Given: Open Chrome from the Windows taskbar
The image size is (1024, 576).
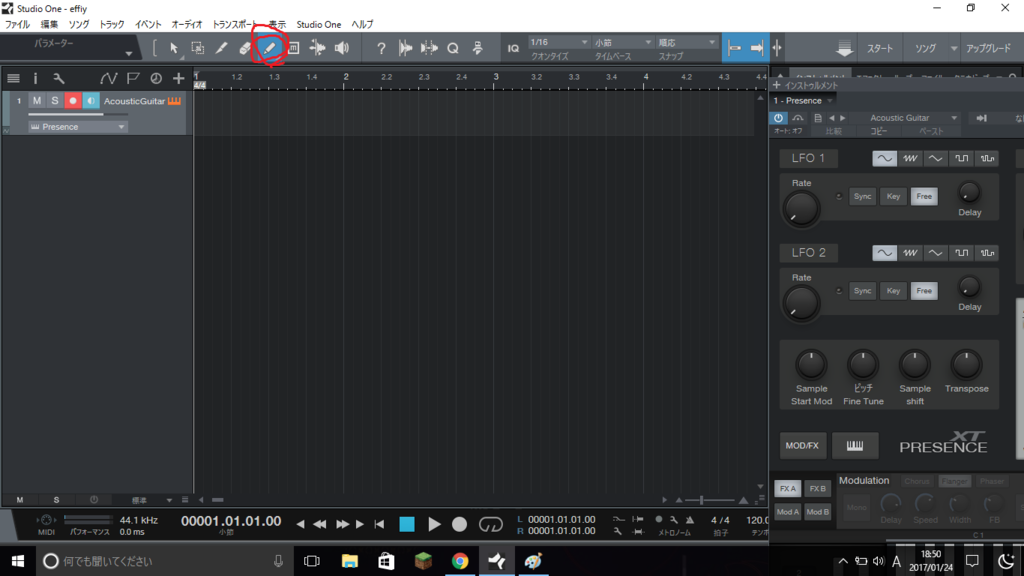Looking at the screenshot, I should pyautogui.click(x=460, y=561).
